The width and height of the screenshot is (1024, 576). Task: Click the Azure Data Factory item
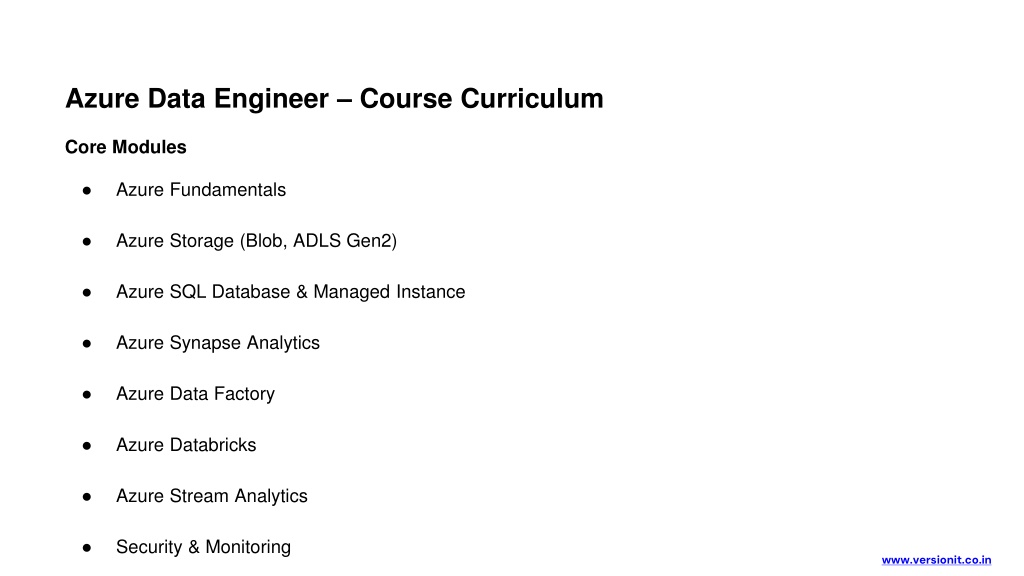(195, 394)
